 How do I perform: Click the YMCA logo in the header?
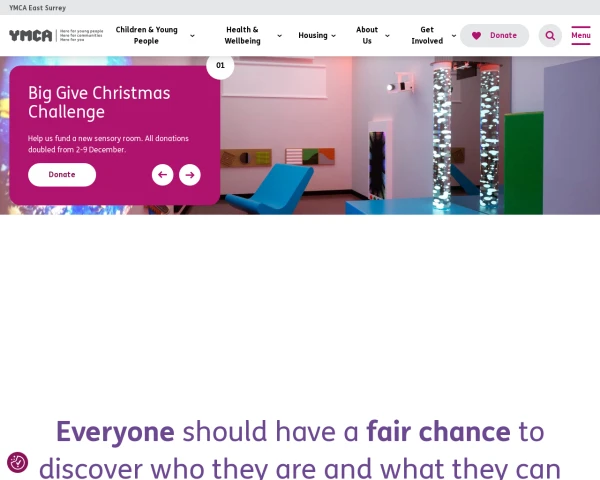(x=56, y=35)
